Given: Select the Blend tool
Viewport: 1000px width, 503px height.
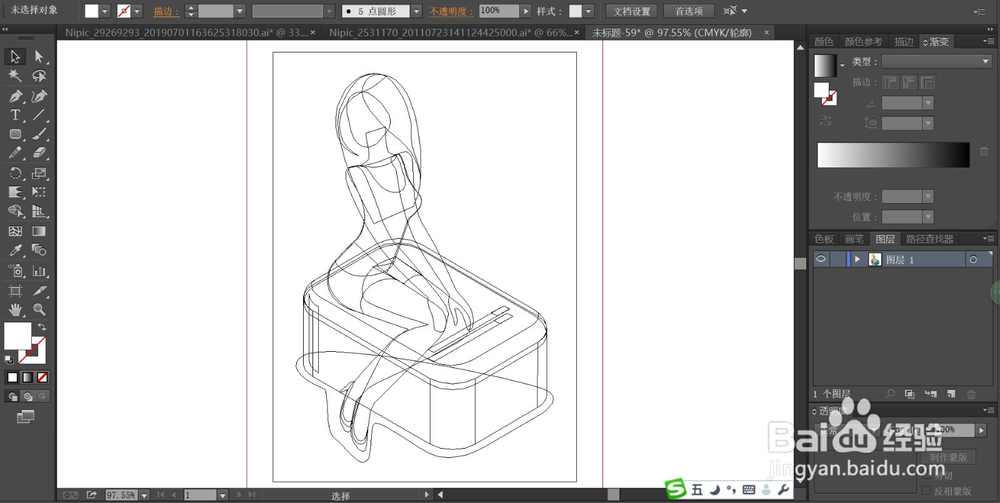Looking at the screenshot, I should point(39,250).
